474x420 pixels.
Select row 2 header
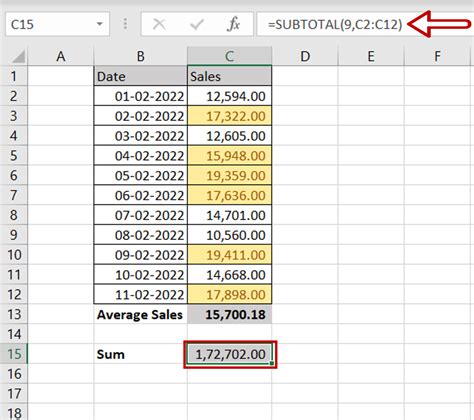click(x=14, y=96)
